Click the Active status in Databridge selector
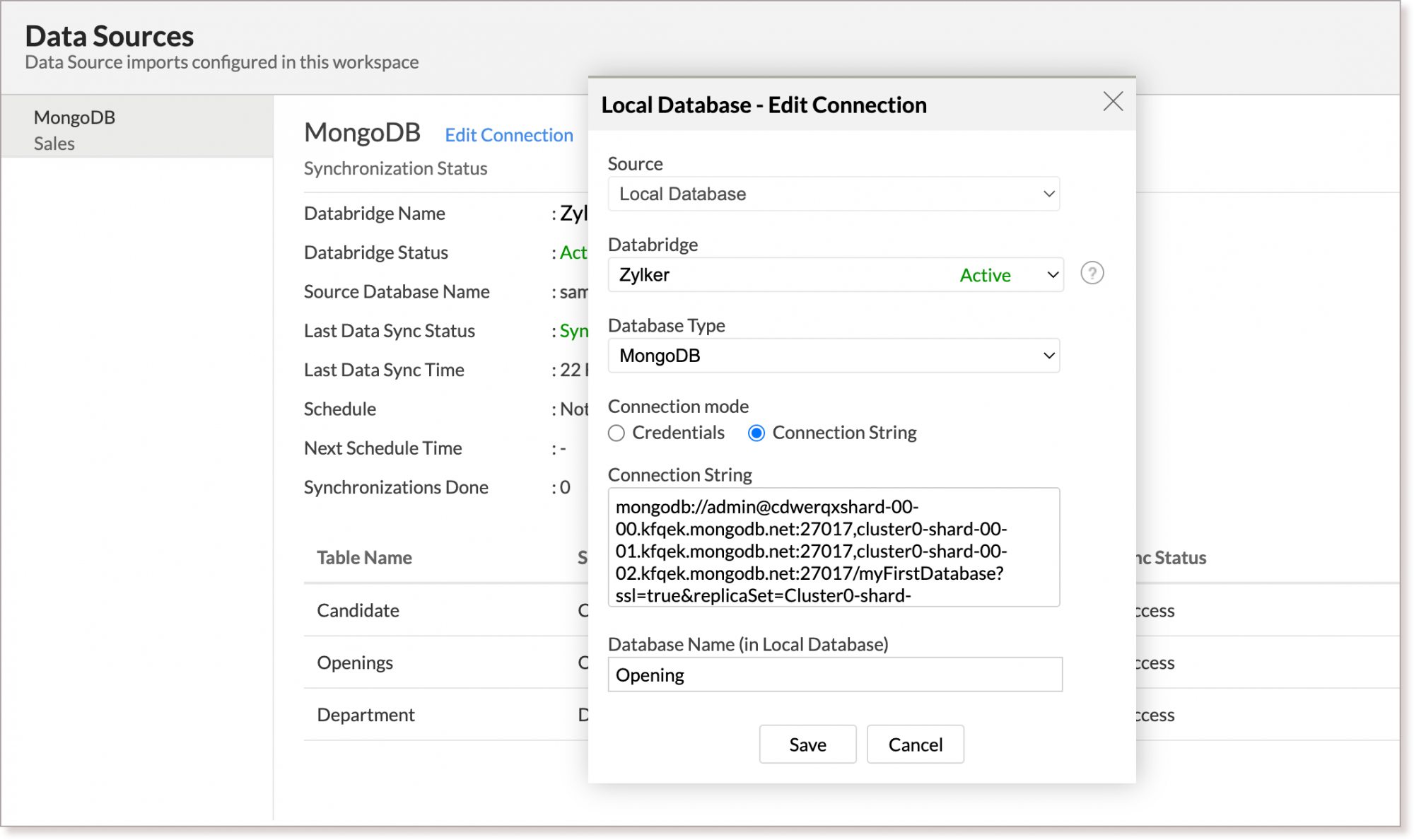The width and height of the screenshot is (1414, 840). click(x=985, y=275)
